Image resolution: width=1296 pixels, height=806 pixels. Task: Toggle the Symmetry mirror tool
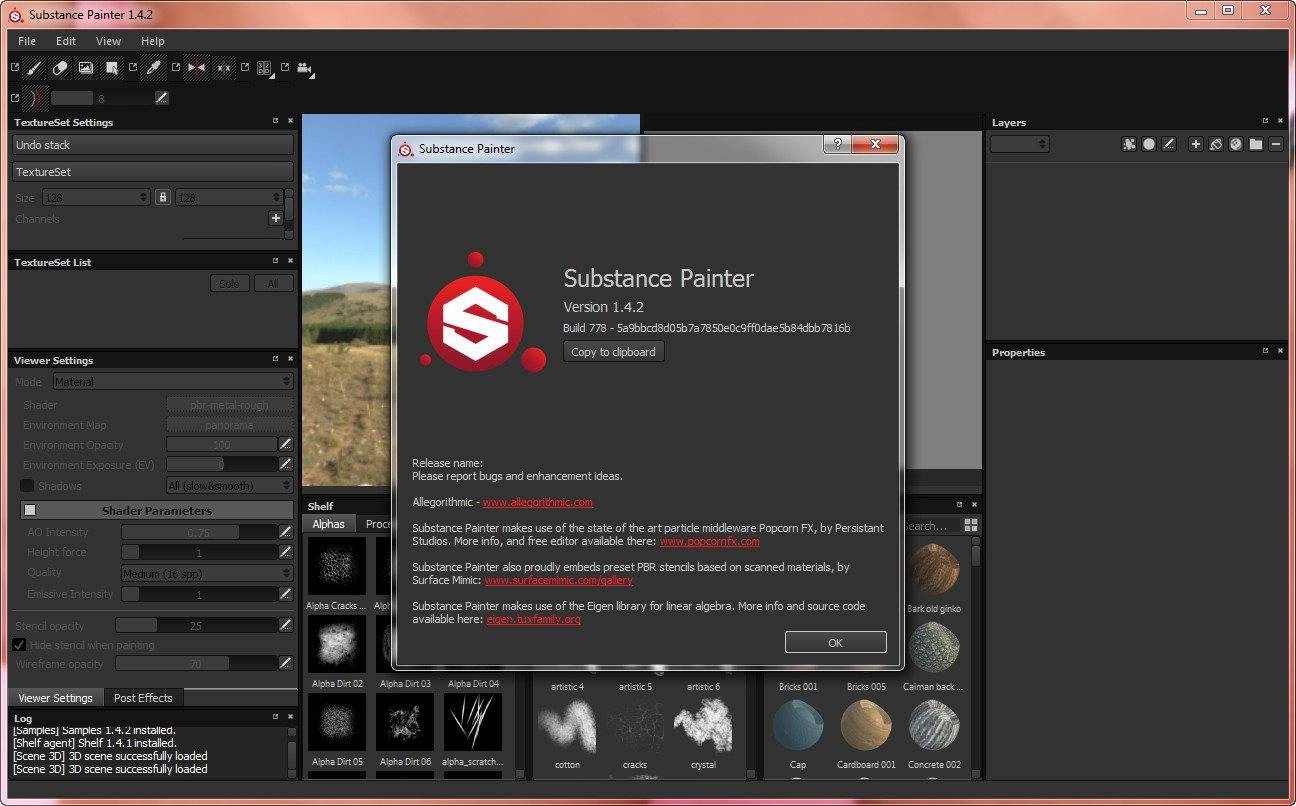click(x=197, y=68)
